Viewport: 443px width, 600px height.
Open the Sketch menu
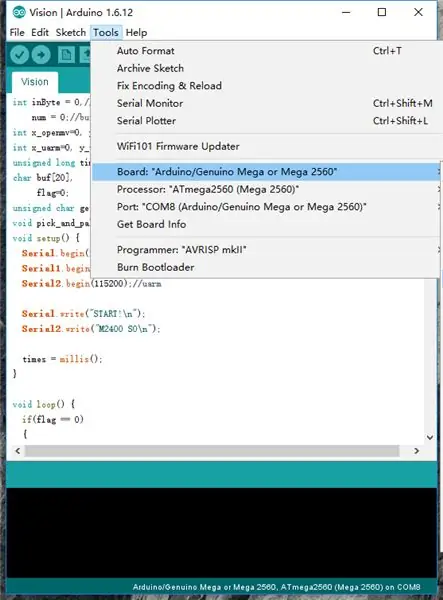pyautogui.click(x=71, y=33)
